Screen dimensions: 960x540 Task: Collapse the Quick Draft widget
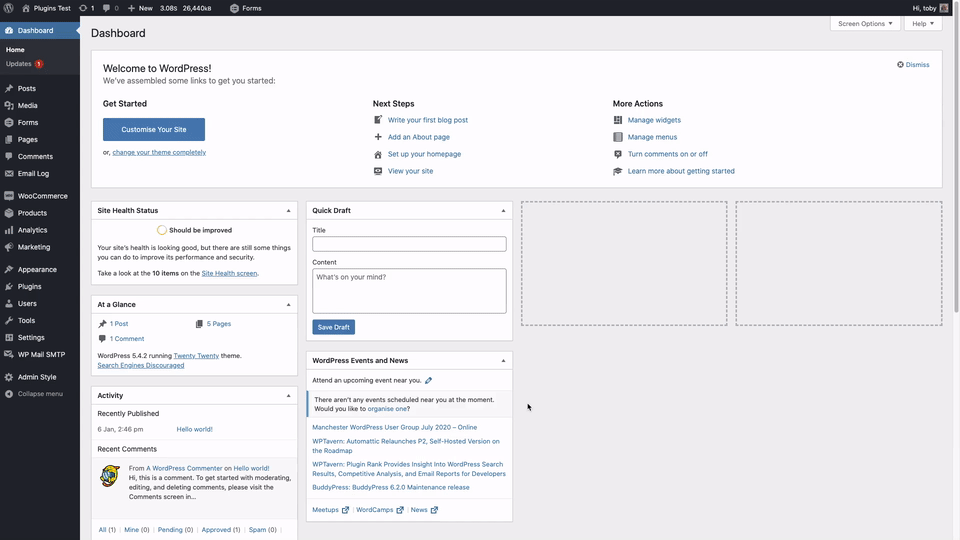pyautogui.click(x=503, y=211)
